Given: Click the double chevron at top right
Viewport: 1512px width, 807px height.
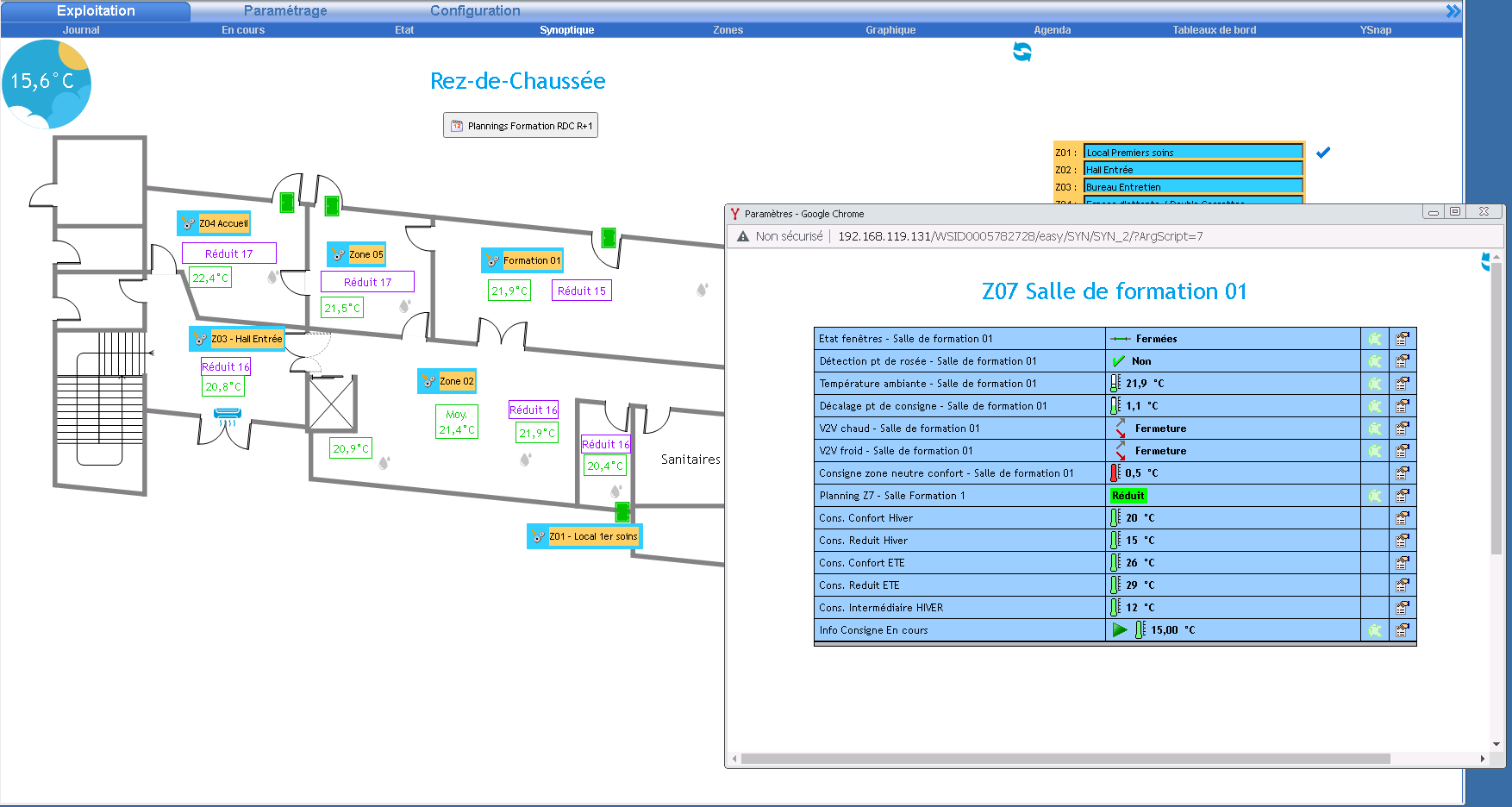Looking at the screenshot, I should (1453, 11).
